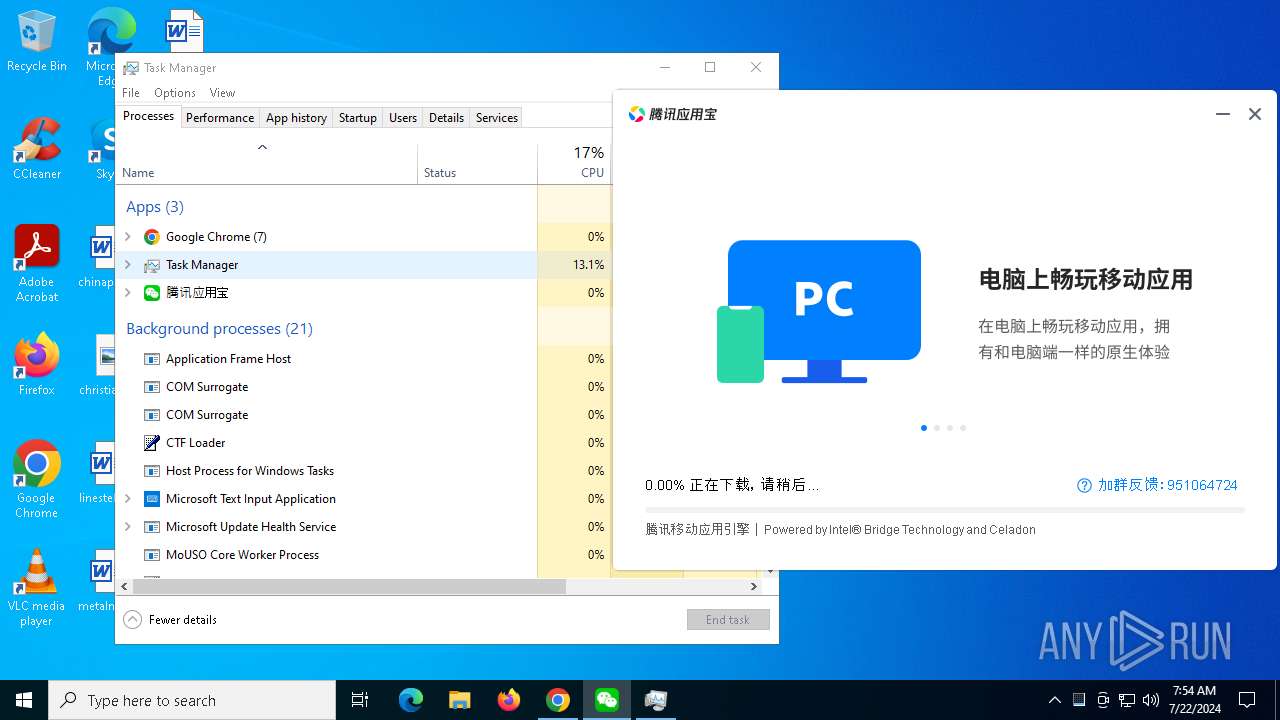Click the volume speaker tray icon
Screen dimensions: 1280x720
1151,700
